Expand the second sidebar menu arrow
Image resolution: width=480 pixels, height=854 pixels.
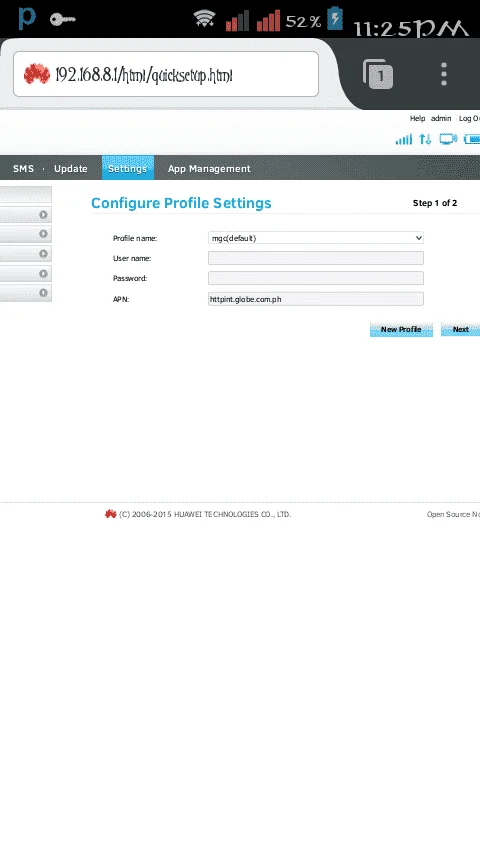(43, 234)
